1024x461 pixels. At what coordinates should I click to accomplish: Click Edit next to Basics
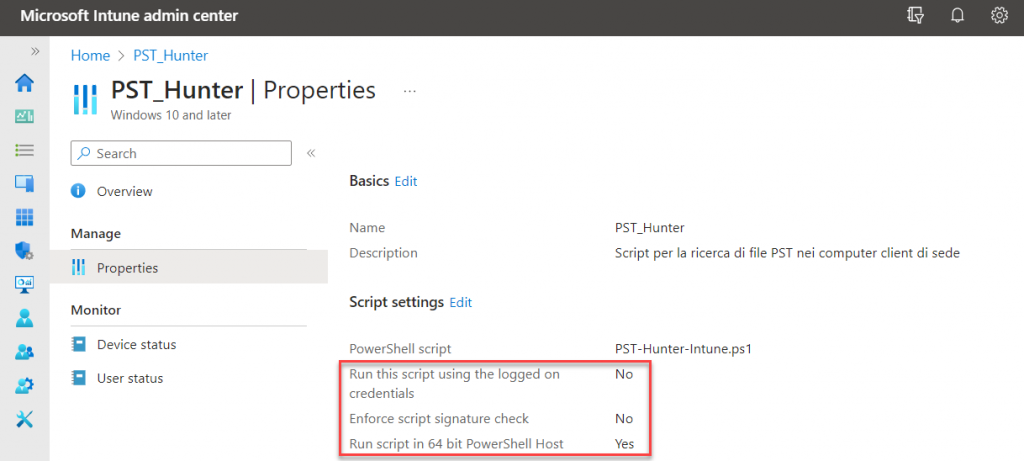click(x=406, y=182)
